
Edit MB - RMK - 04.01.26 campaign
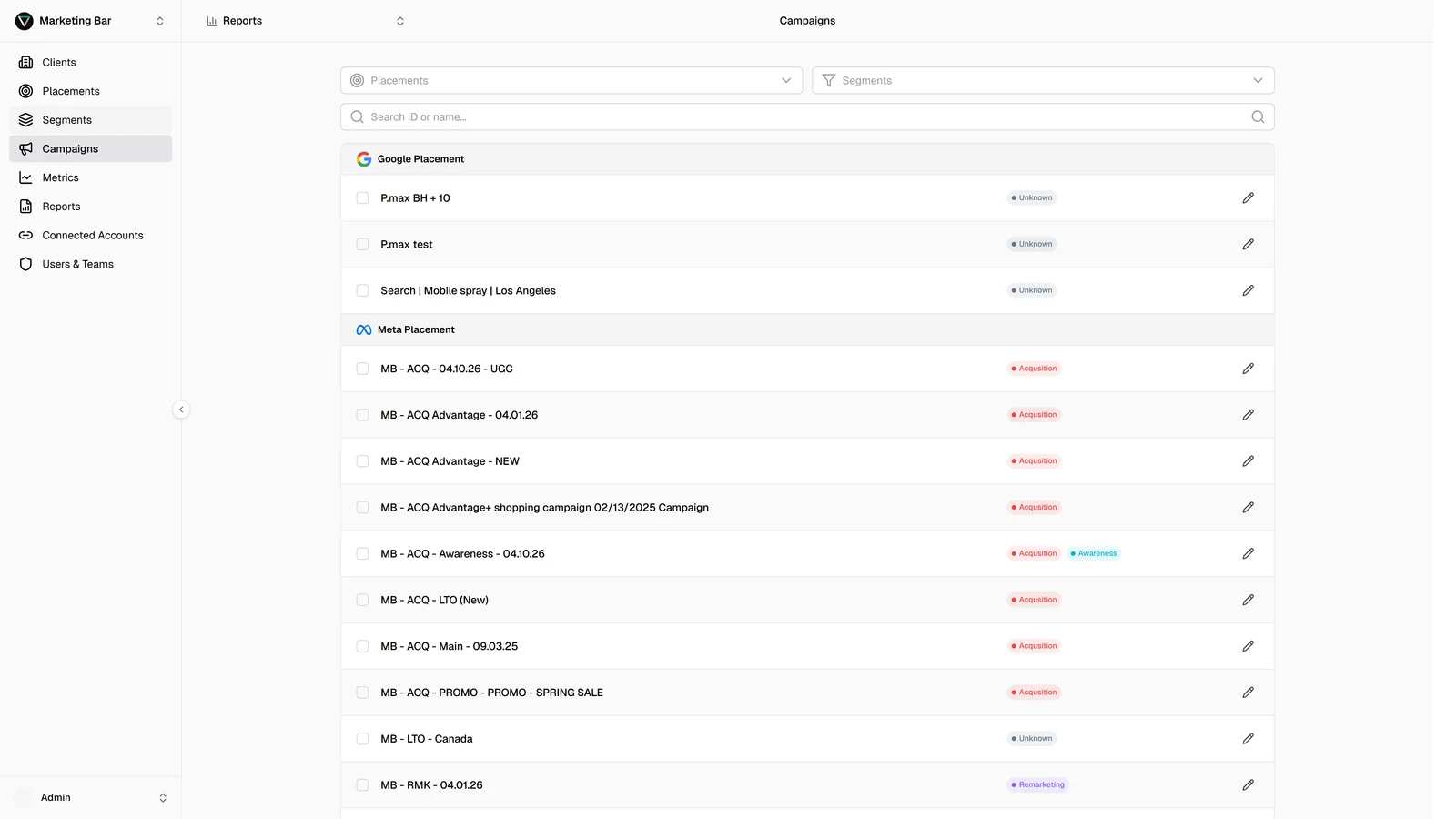(1248, 784)
